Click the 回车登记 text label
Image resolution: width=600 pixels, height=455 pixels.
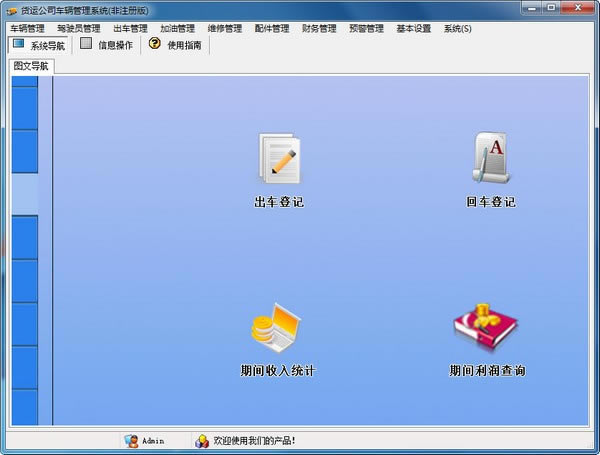491,202
